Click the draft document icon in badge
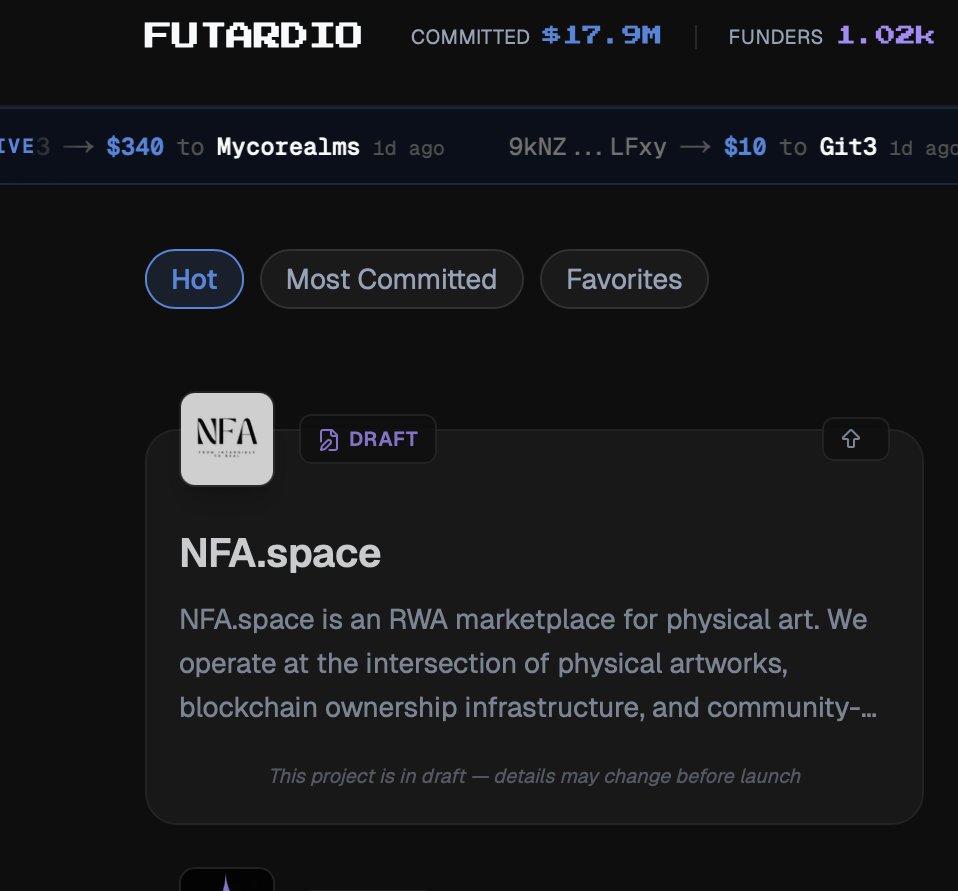 click(329, 439)
